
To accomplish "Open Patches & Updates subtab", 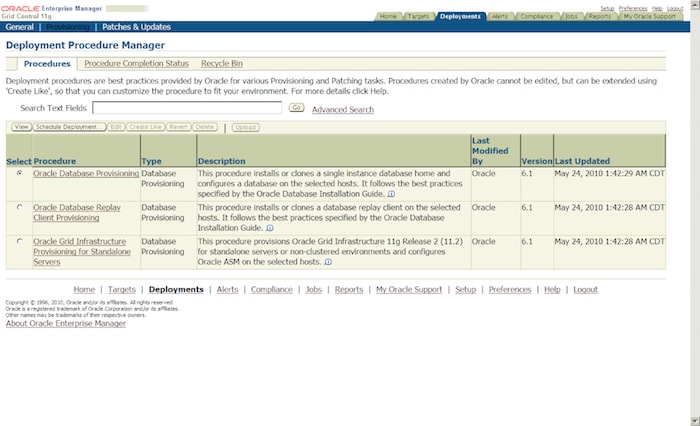I will (x=136, y=27).
